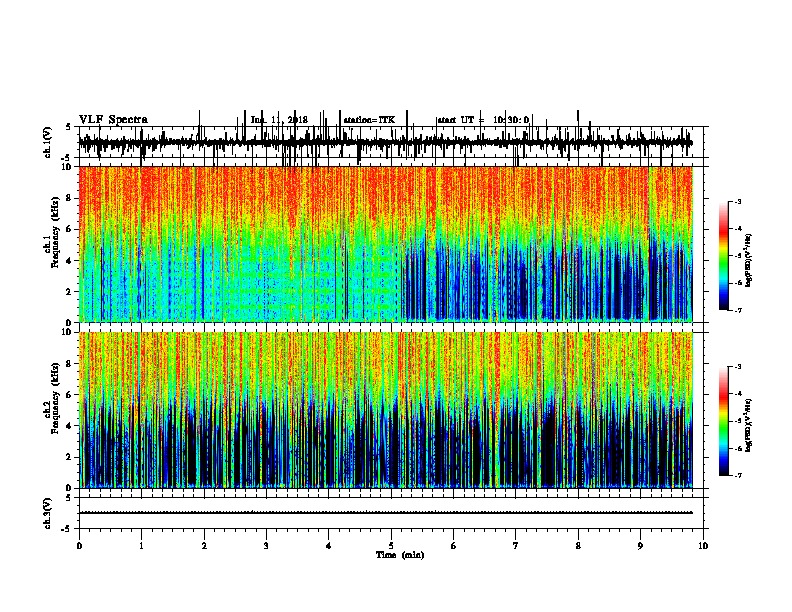The height and width of the screenshot is (612, 792).
Task: Click the ch.2 spectrogram color bar
Action: pos(724,421)
